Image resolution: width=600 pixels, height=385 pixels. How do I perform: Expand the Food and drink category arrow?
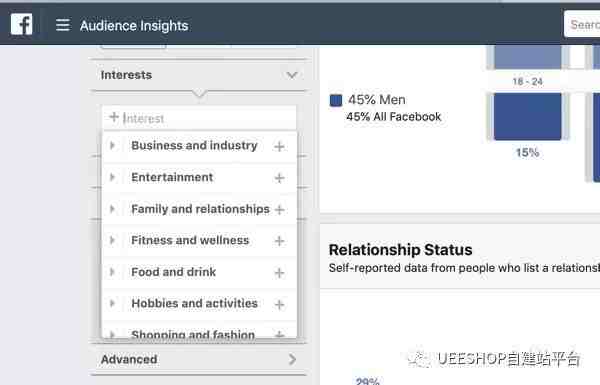112,272
